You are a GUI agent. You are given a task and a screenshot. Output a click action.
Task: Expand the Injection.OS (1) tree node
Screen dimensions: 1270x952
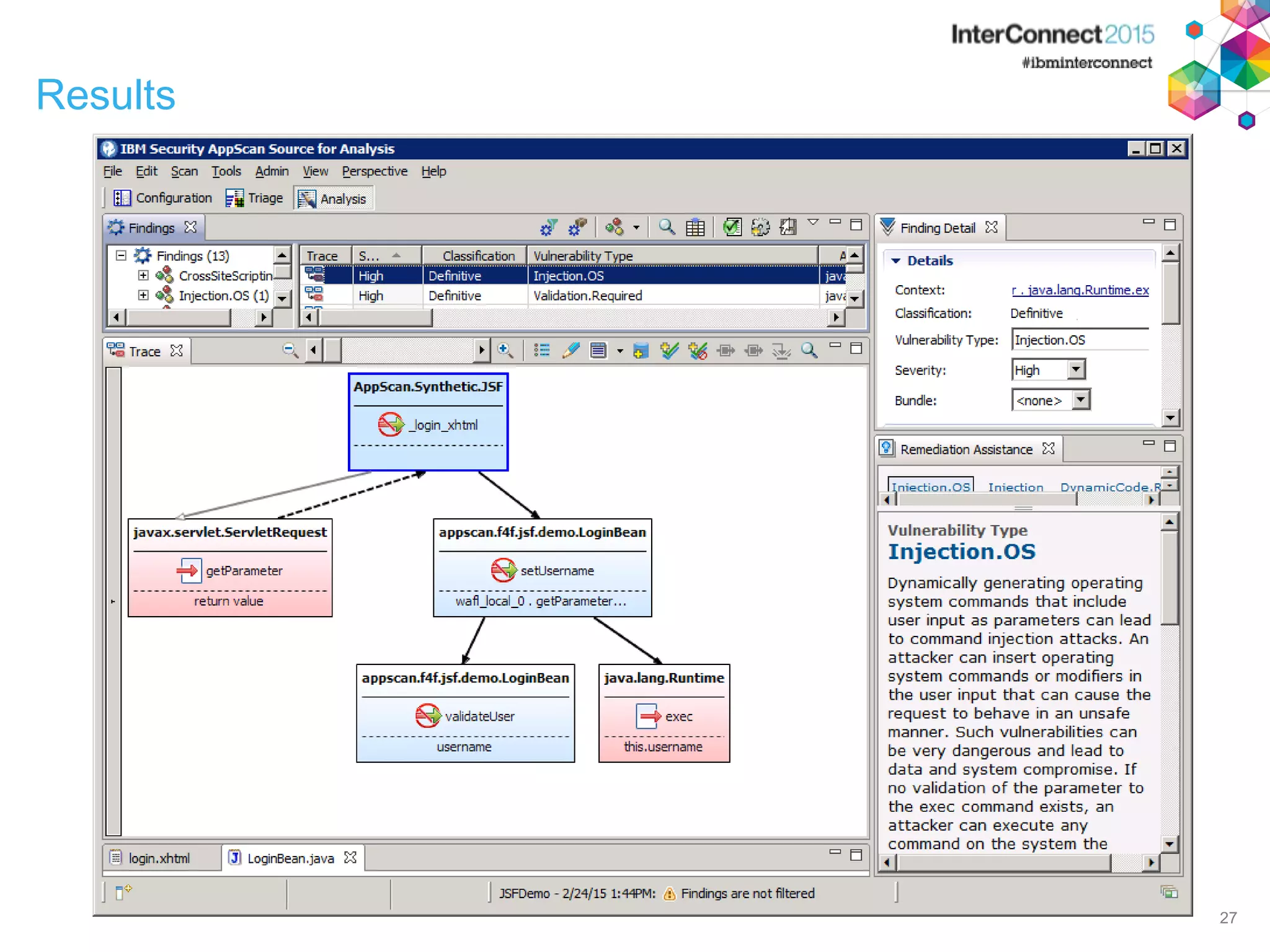pos(143,295)
